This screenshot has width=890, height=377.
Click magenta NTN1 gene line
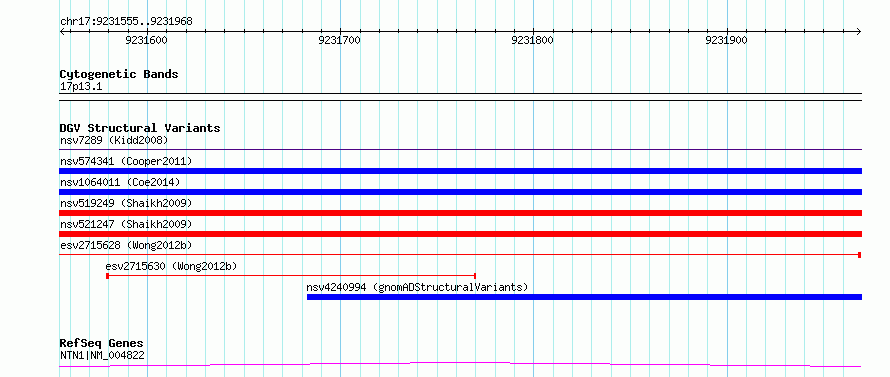tap(460, 364)
